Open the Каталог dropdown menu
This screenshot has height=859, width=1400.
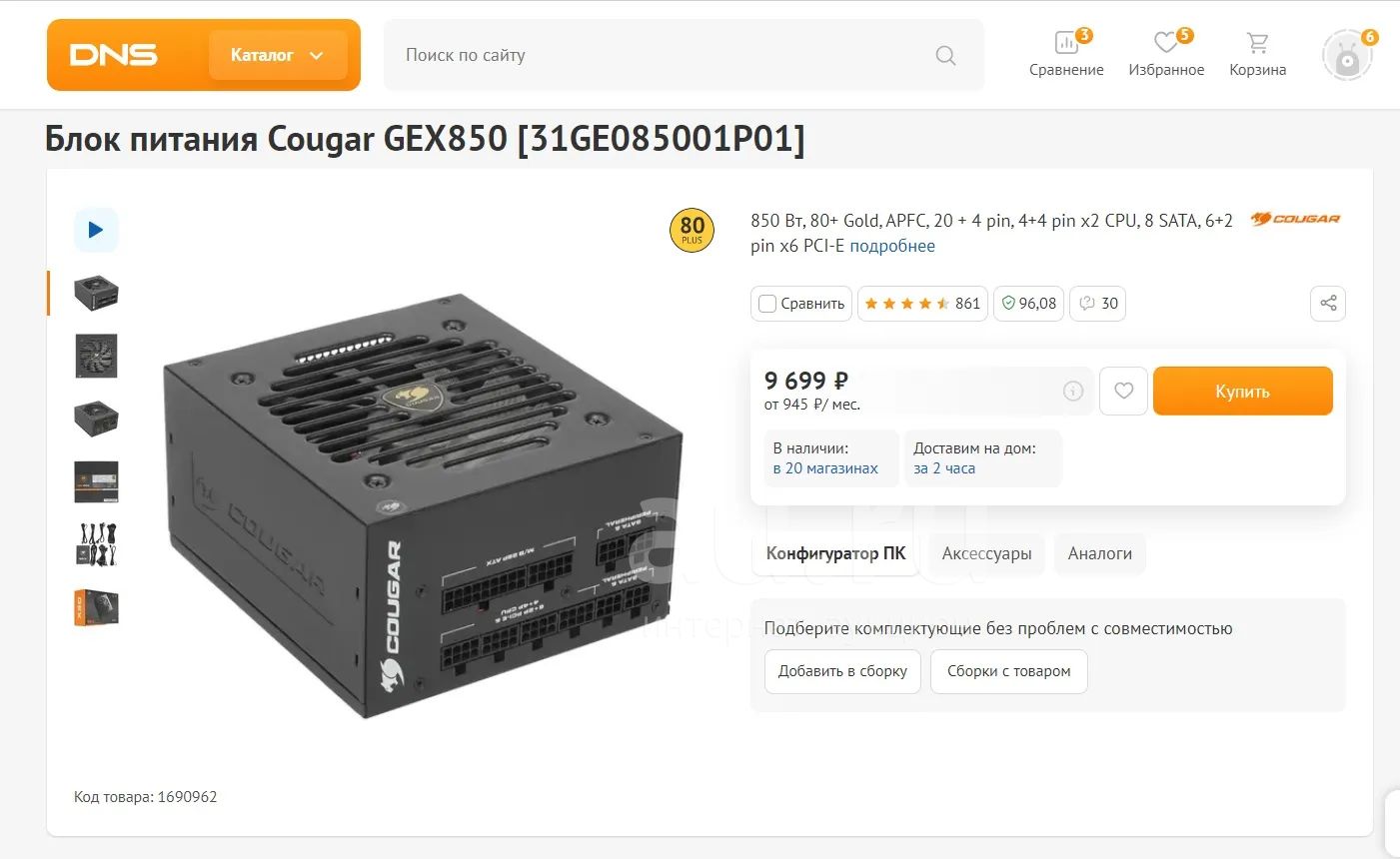point(278,55)
